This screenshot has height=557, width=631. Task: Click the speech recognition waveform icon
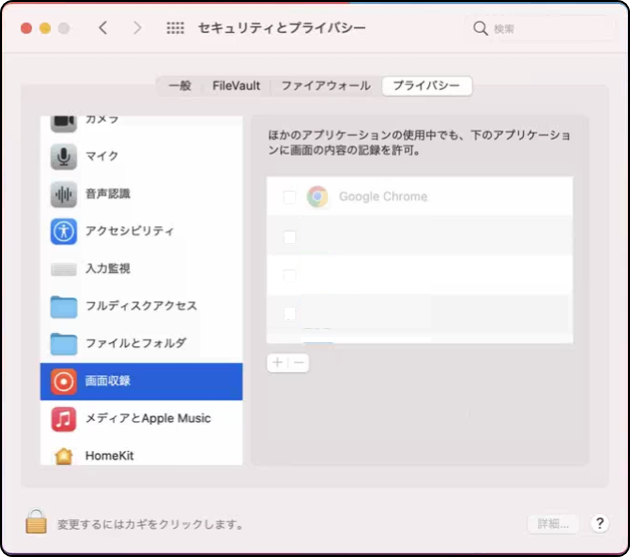pyautogui.click(x=64, y=194)
